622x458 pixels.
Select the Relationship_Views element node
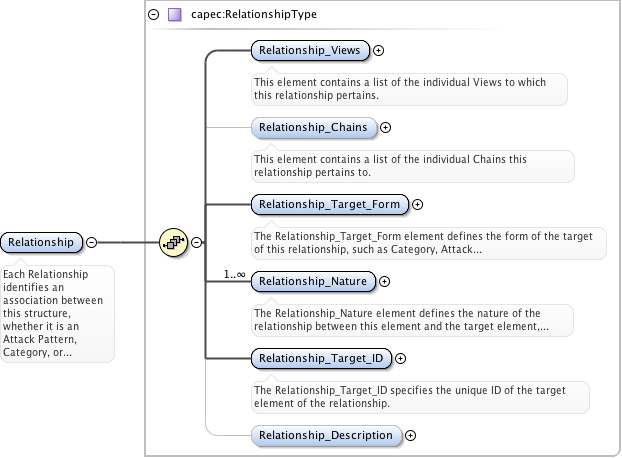311,49
